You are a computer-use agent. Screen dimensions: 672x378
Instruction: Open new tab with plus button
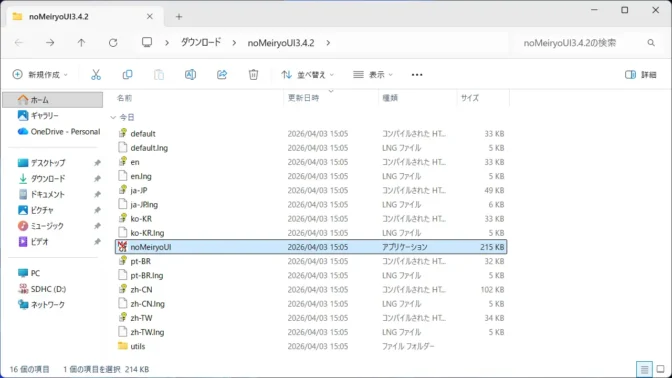pyautogui.click(x=179, y=17)
